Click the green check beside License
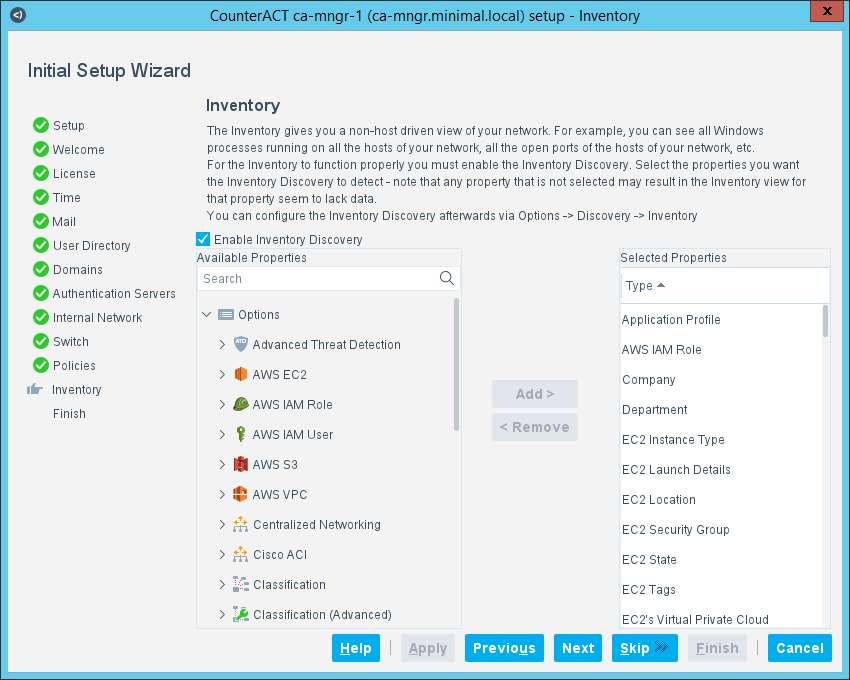The height and width of the screenshot is (680, 850). [41, 173]
